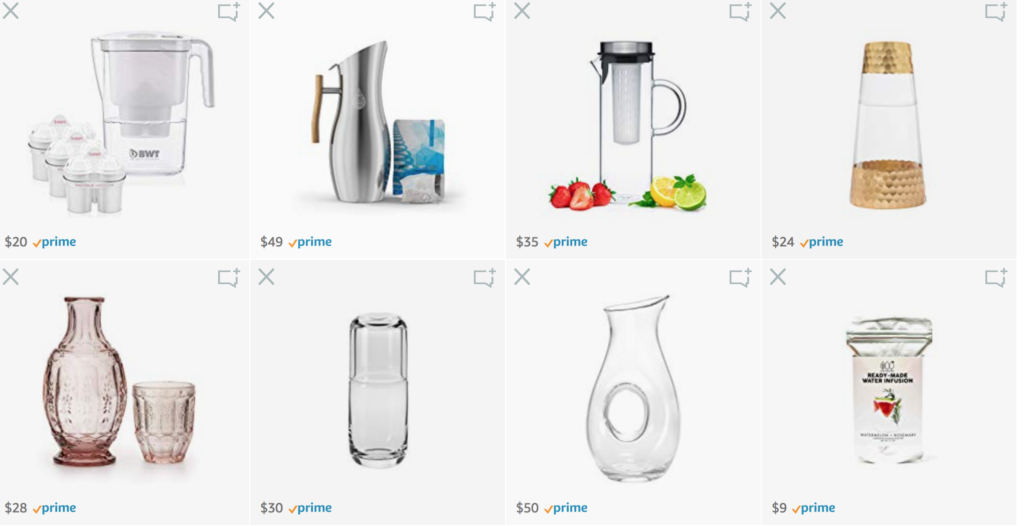Click the $50 price on glass decanter
Image resolution: width=1024 pixels, height=526 pixels.
point(527,508)
